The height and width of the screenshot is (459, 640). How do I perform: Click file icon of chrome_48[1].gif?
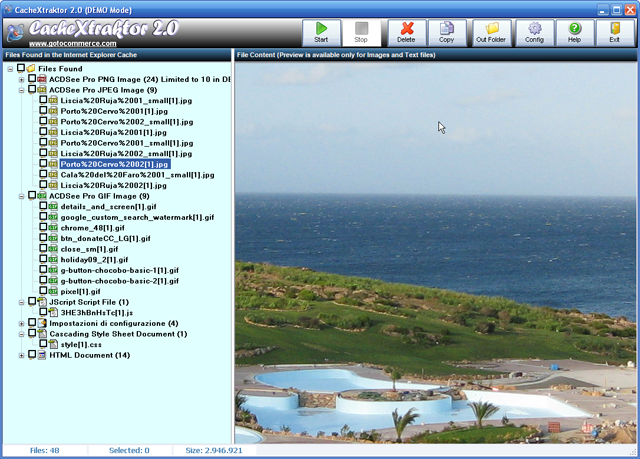pyautogui.click(x=53, y=228)
